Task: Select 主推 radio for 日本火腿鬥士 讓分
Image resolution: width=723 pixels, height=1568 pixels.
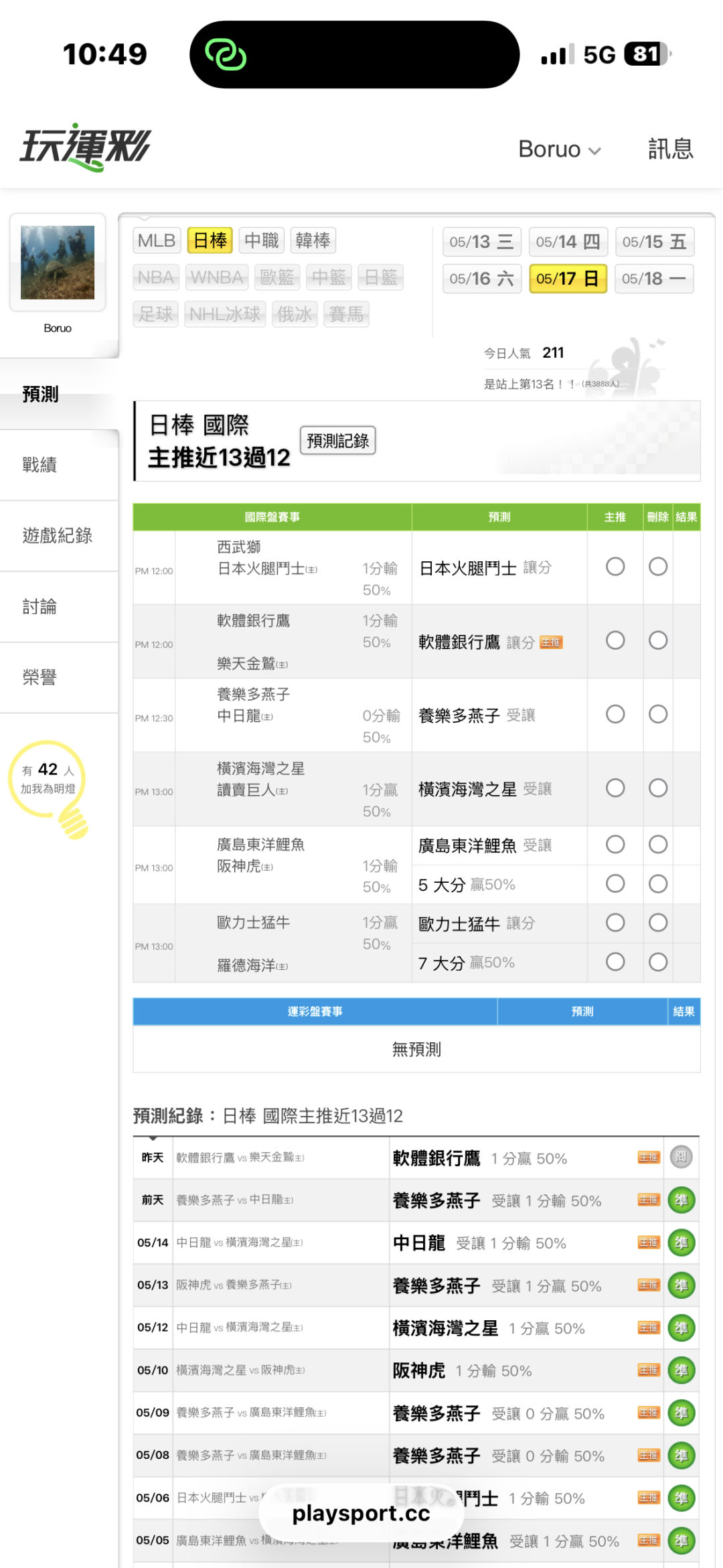Action: pos(615,567)
